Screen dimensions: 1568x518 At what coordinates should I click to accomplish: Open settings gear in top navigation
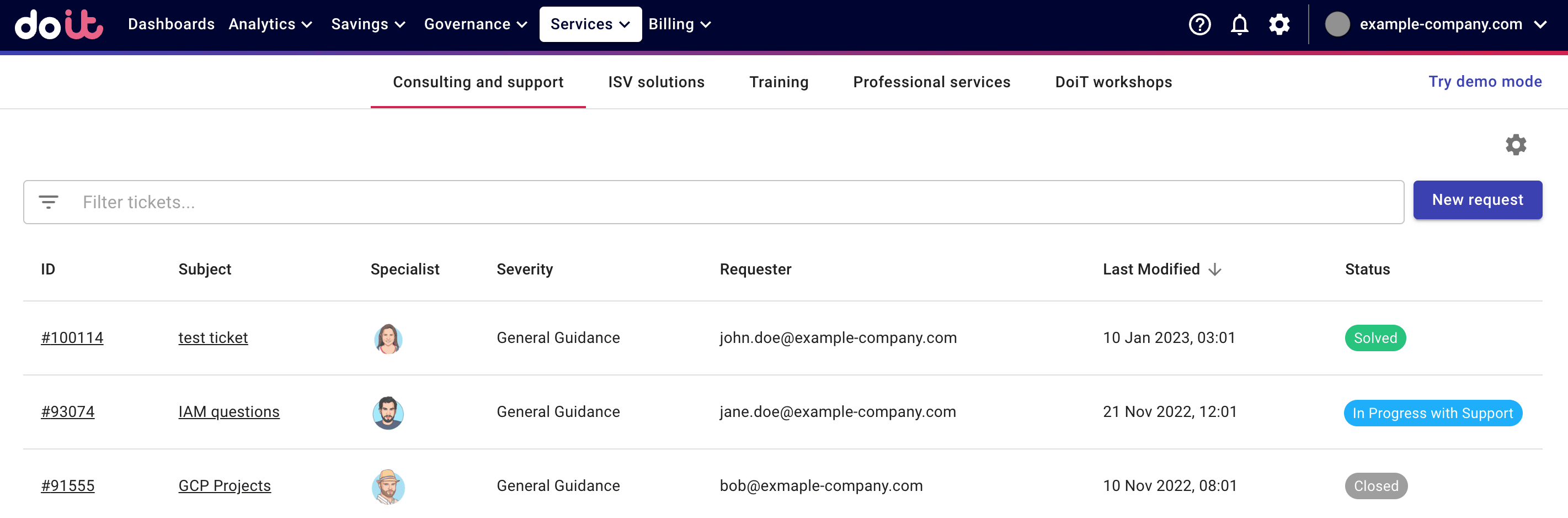[1279, 24]
